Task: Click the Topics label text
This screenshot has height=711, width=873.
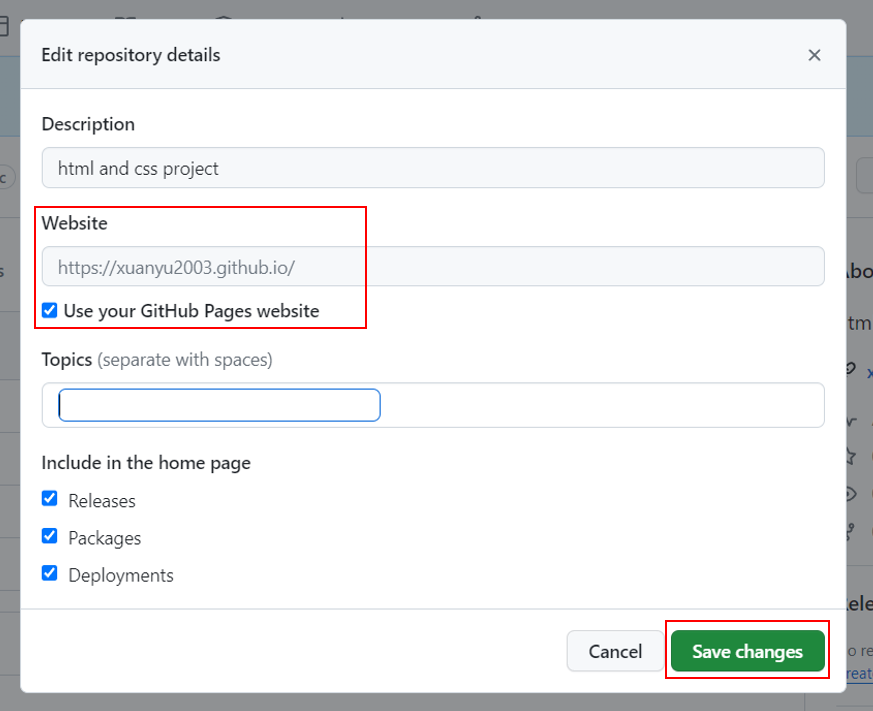Action: [67, 359]
